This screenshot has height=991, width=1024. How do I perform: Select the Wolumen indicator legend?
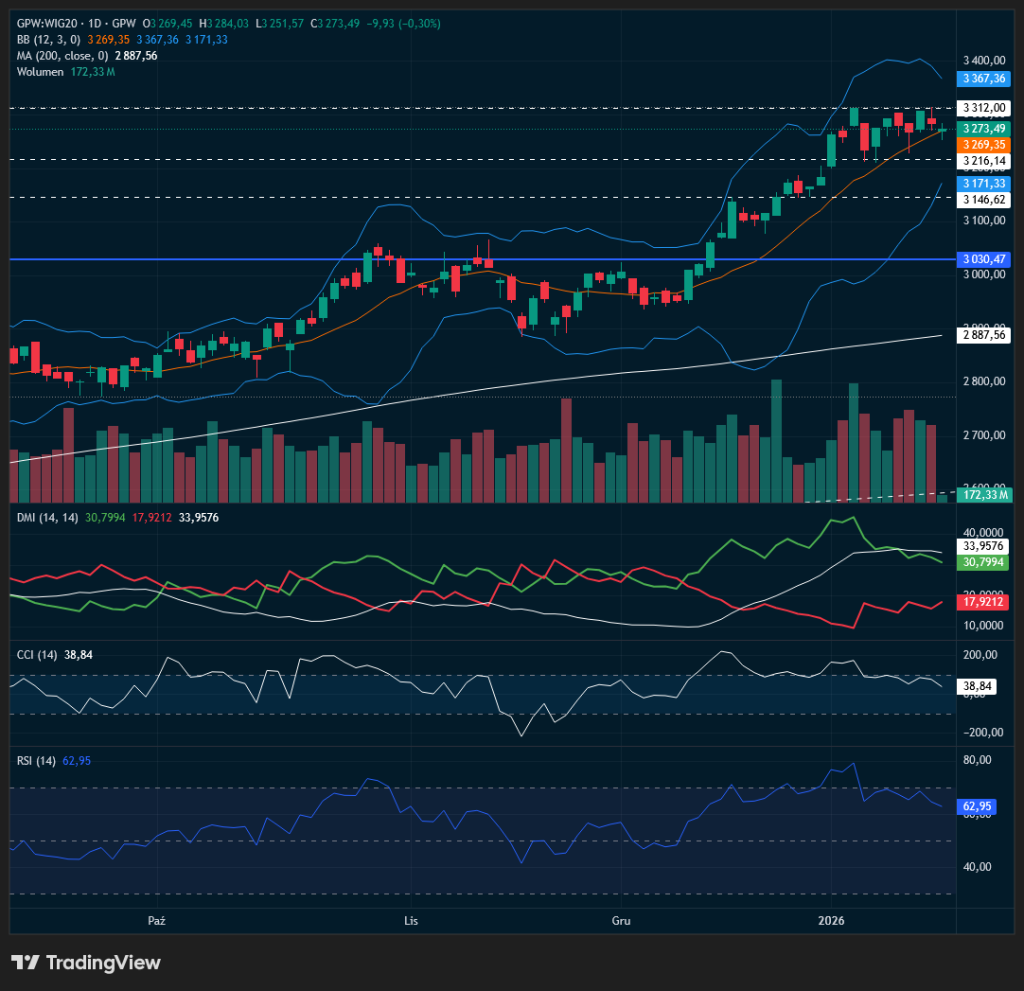[42, 71]
